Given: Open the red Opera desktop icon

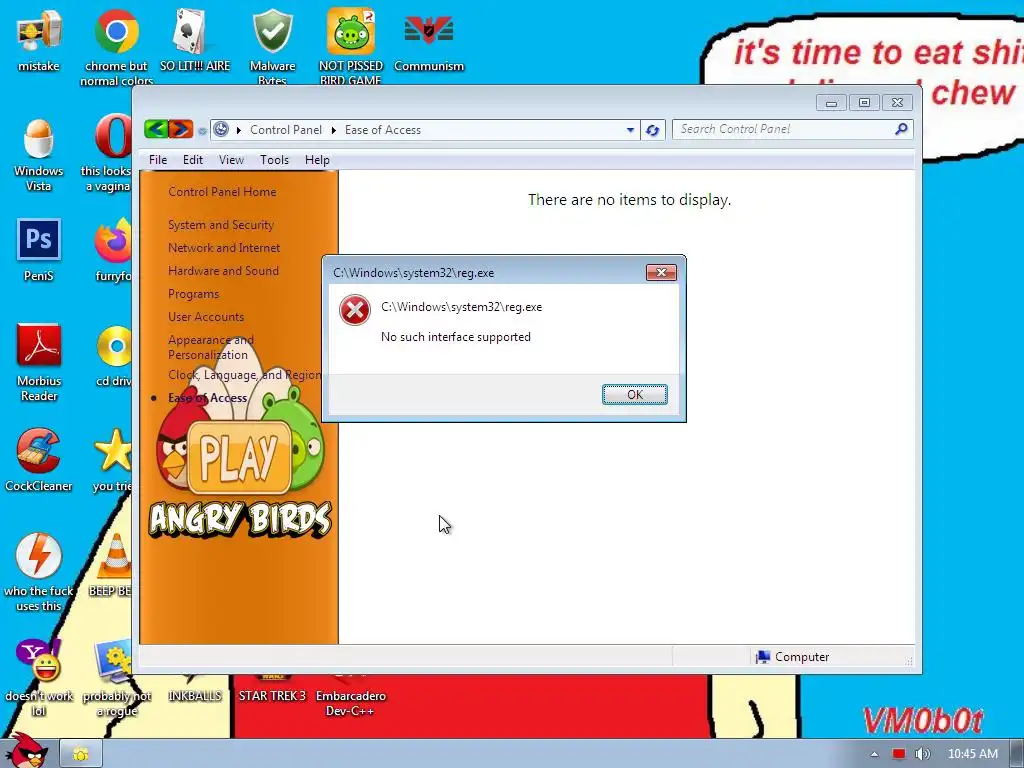Looking at the screenshot, I should click(112, 136).
